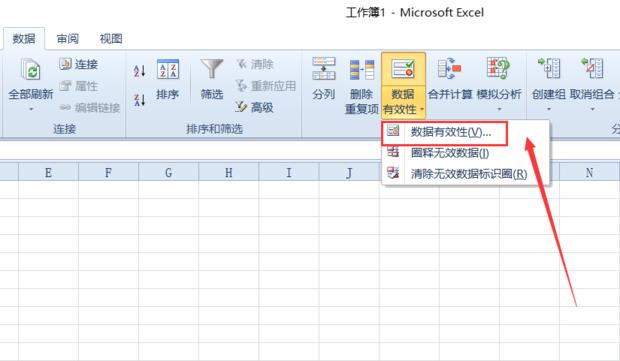Screen dimensions: 620x361
Task: Expand What-If Analysis dropdown arrow
Action: point(499,109)
